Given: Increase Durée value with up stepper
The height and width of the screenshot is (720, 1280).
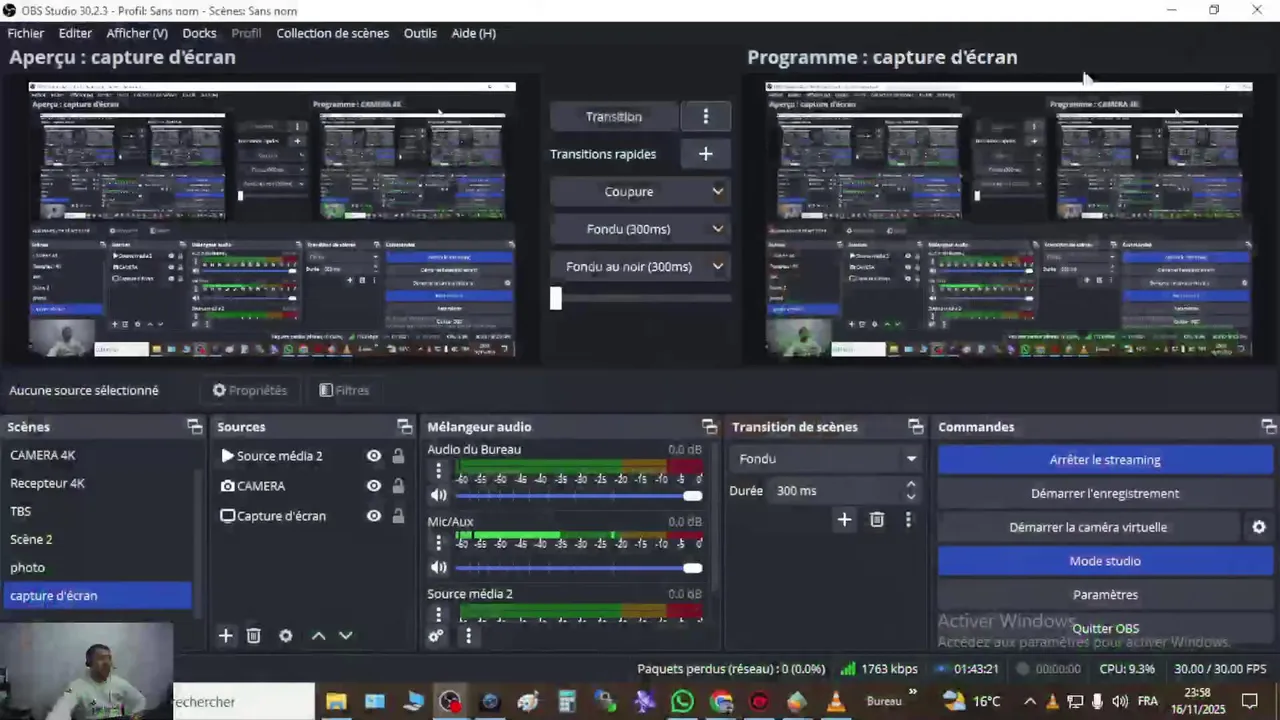Looking at the screenshot, I should click(x=910, y=485).
